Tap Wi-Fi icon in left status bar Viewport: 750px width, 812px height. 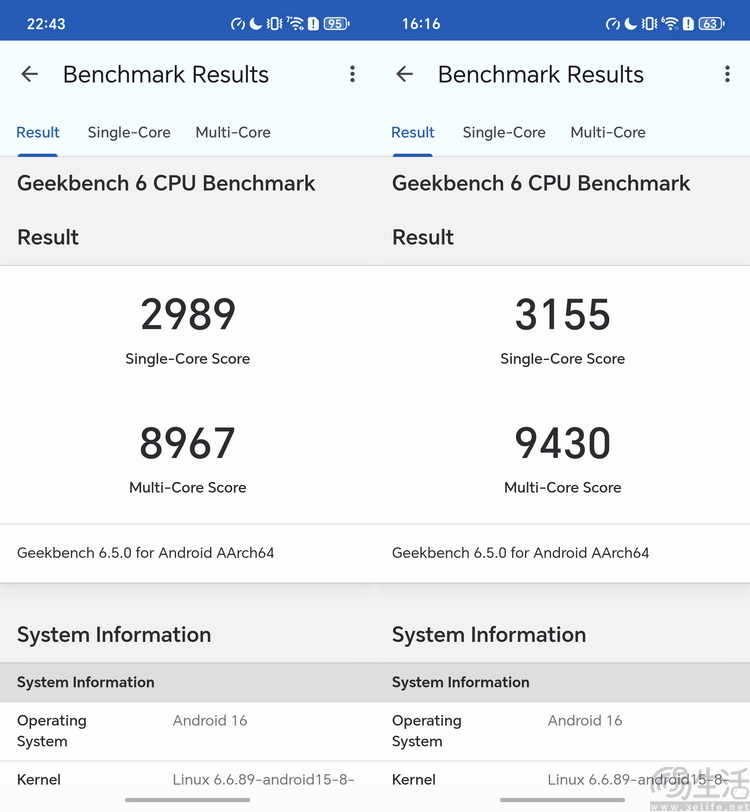295,24
